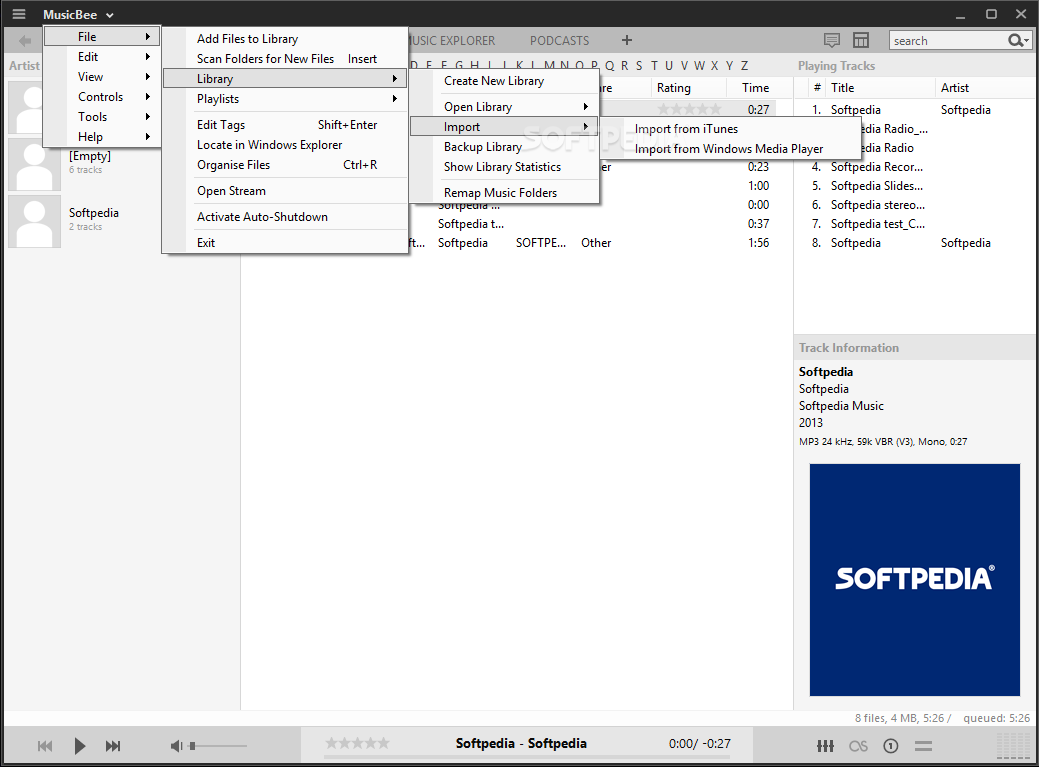Skip to previous track
The height and width of the screenshot is (767, 1039).
click(45, 746)
